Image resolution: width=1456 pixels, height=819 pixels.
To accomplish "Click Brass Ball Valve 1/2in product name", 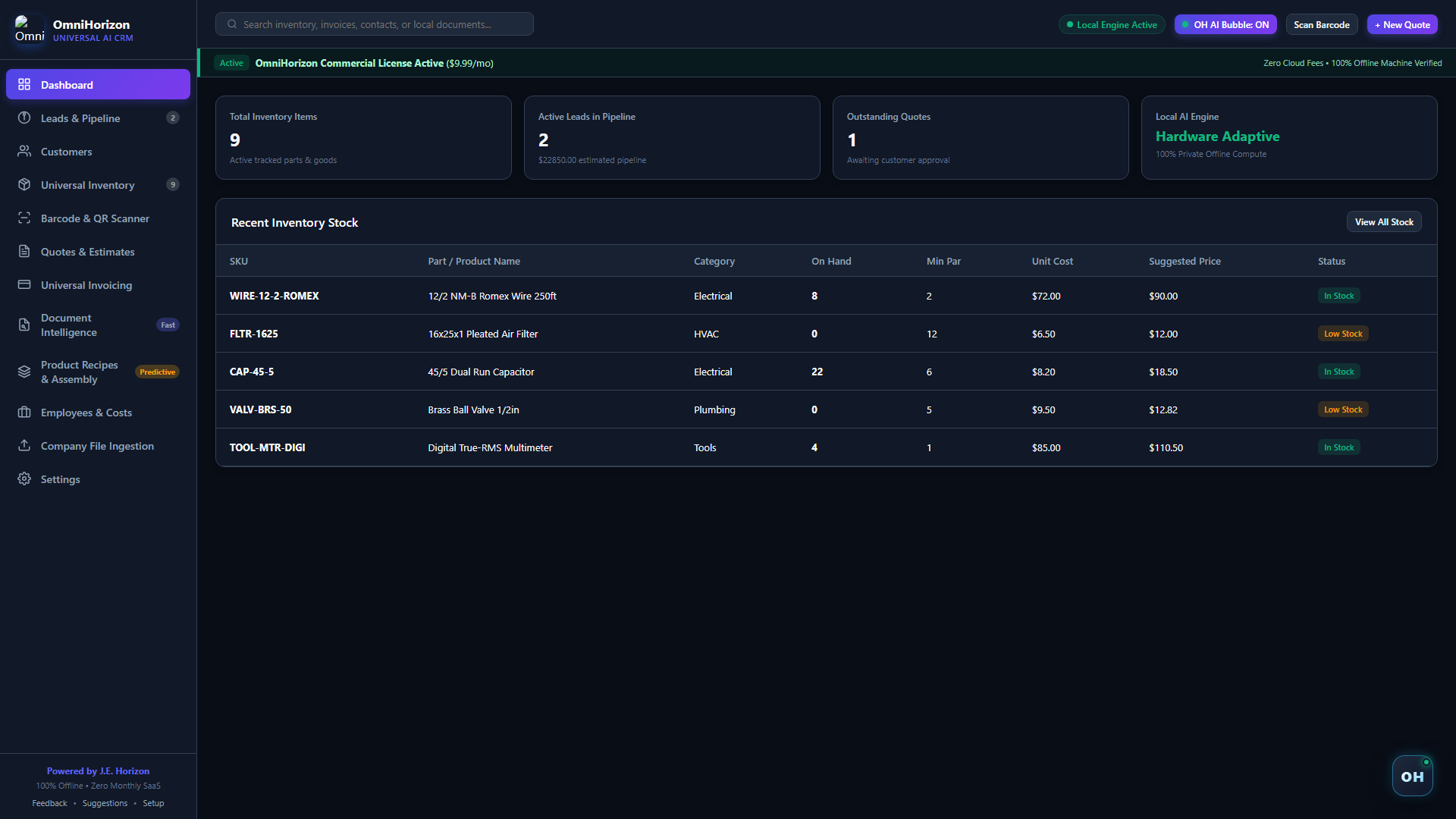I will (473, 409).
